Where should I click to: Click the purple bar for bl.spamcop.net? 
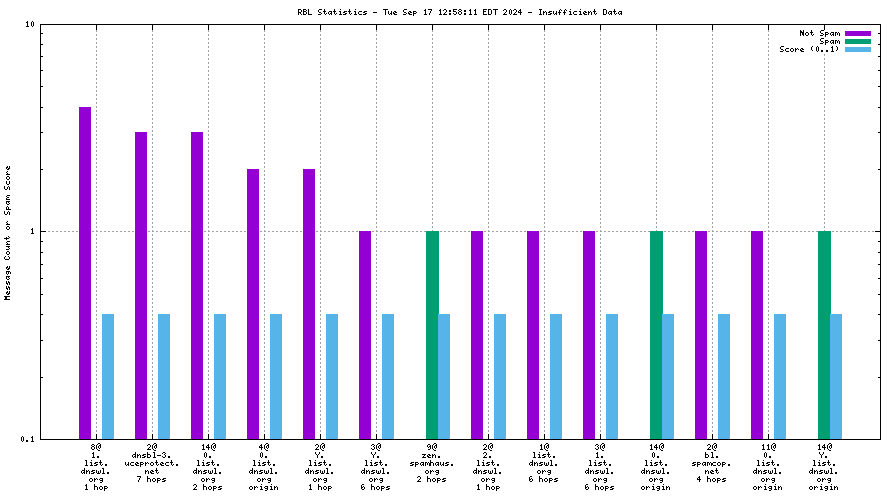point(701,334)
